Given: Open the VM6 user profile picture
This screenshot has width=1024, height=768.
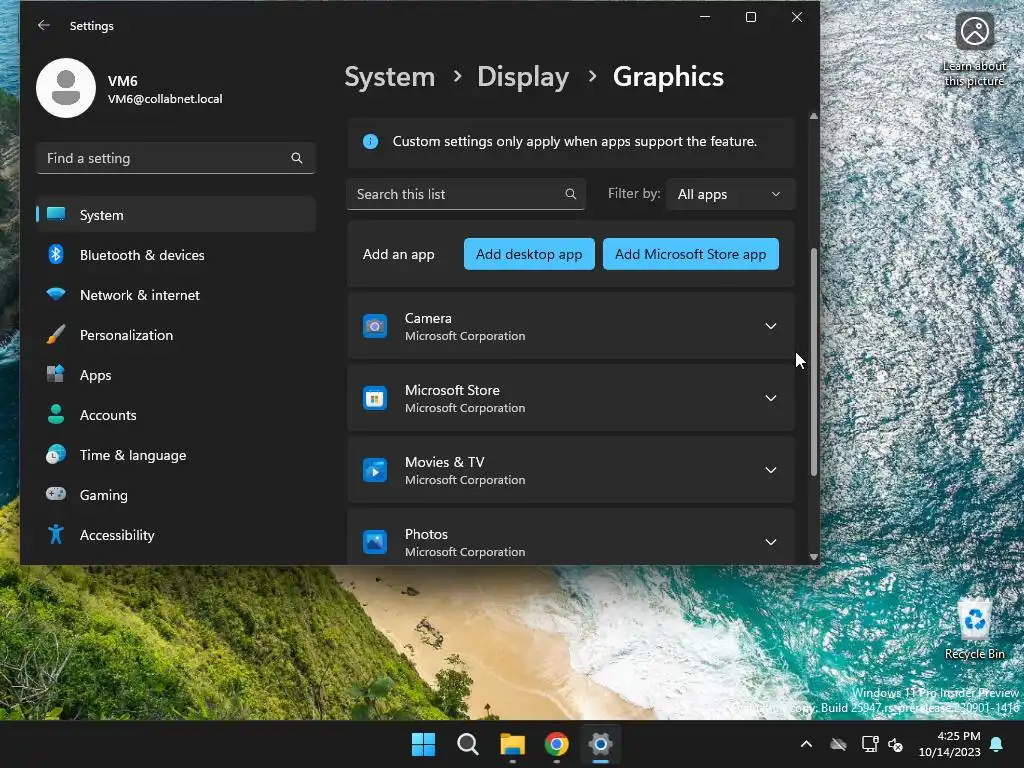Looking at the screenshot, I should (x=66, y=88).
